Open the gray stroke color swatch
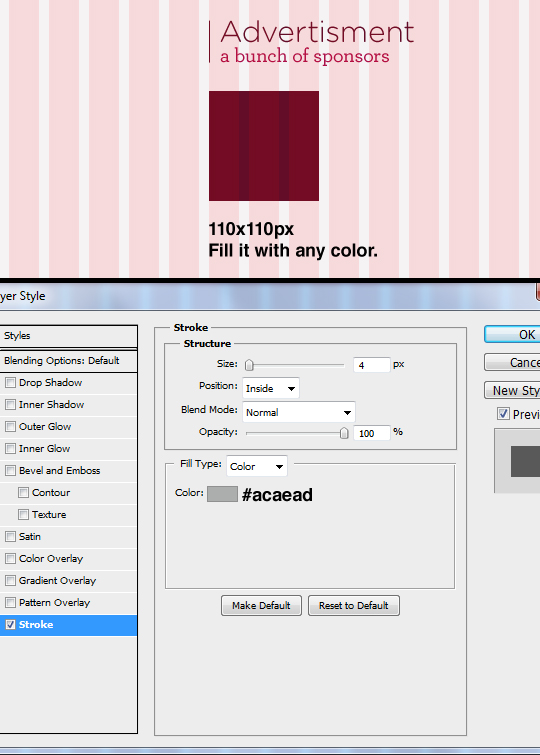 point(222,494)
